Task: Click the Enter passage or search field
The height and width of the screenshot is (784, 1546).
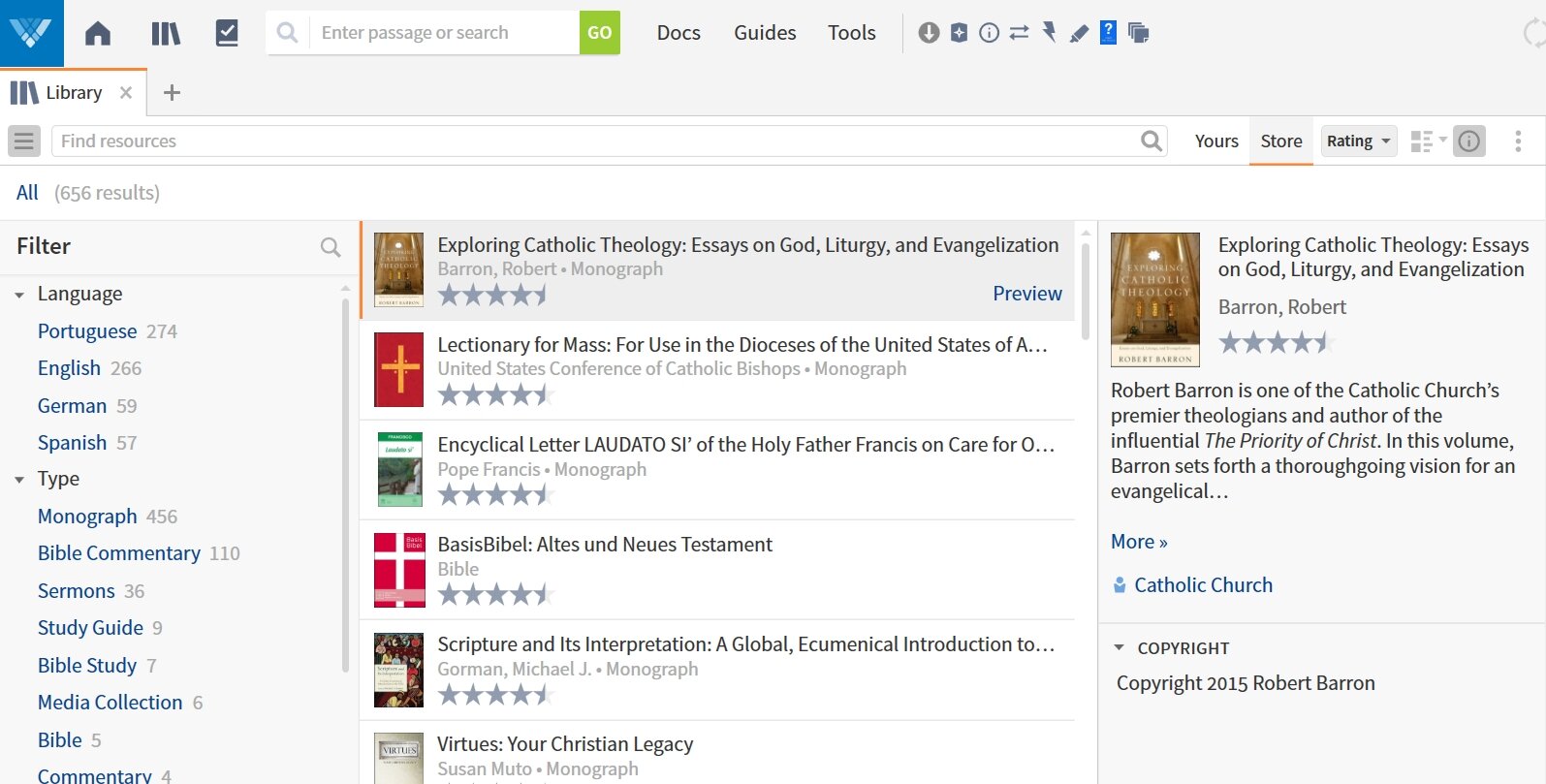Action: pos(444,33)
